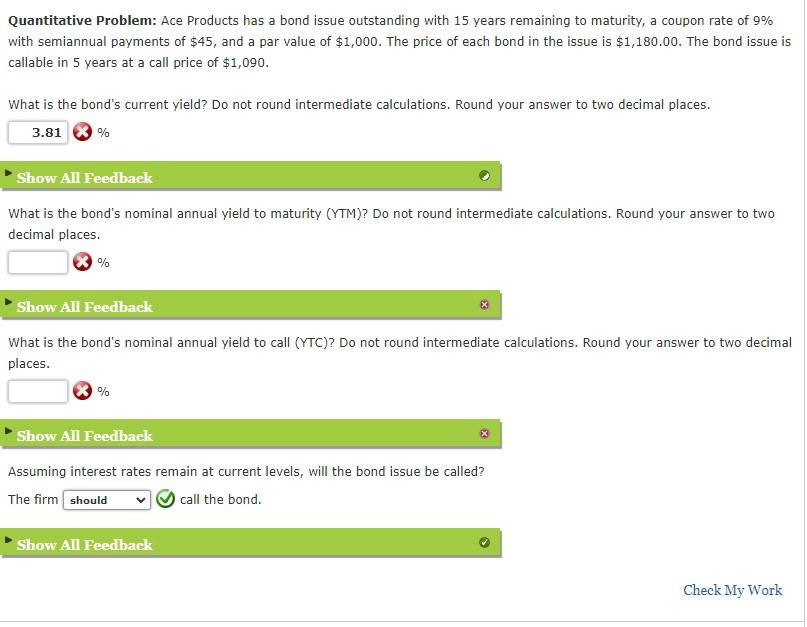Open the 'should' call decision dropdown
The height and width of the screenshot is (627, 807).
click(107, 500)
